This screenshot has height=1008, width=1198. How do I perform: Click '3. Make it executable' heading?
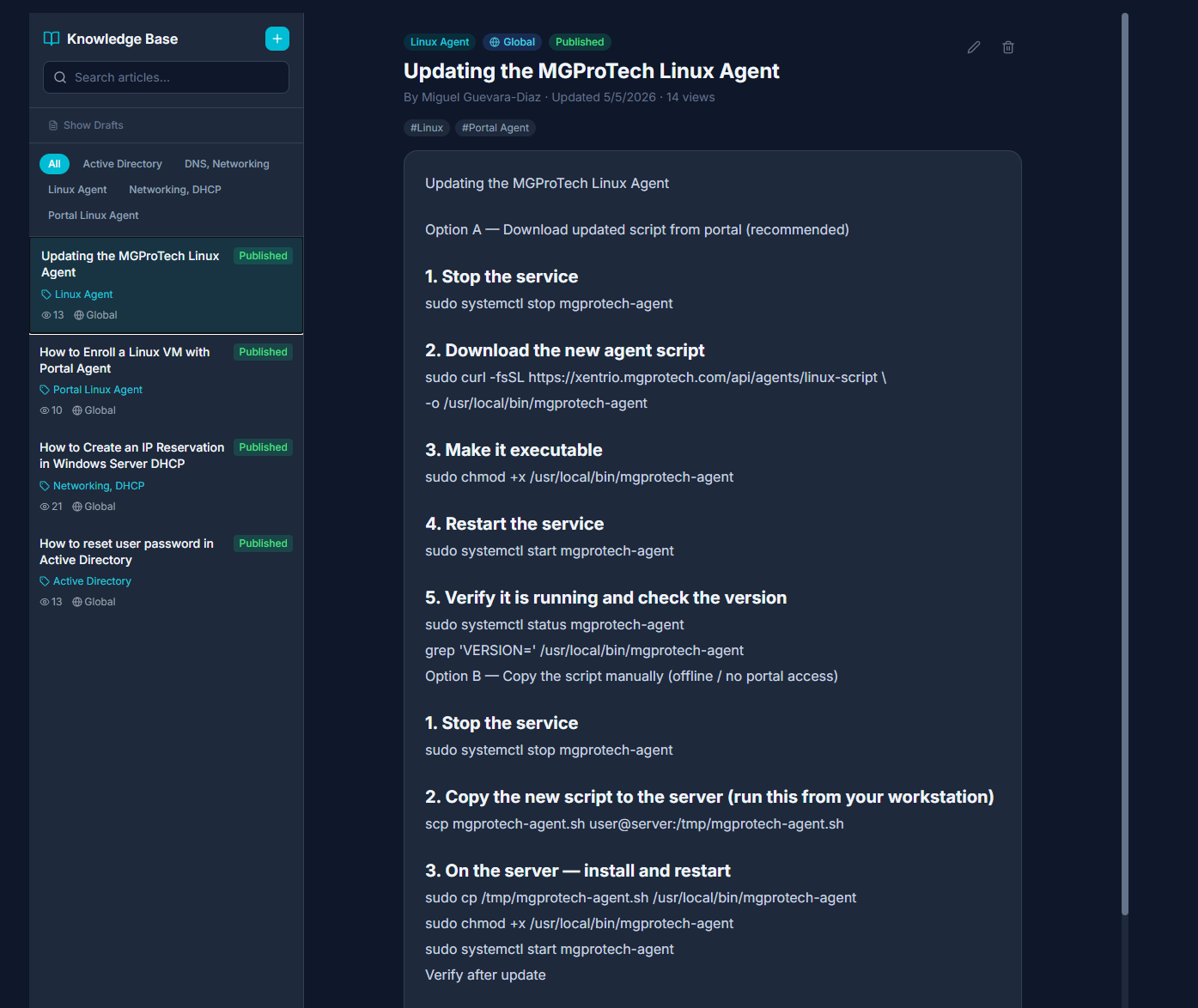click(x=514, y=450)
